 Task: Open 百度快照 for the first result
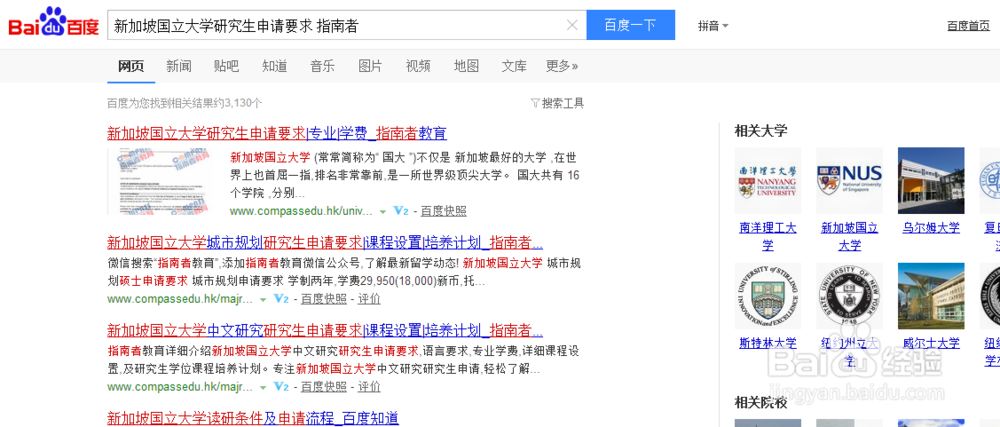[x=443, y=211]
